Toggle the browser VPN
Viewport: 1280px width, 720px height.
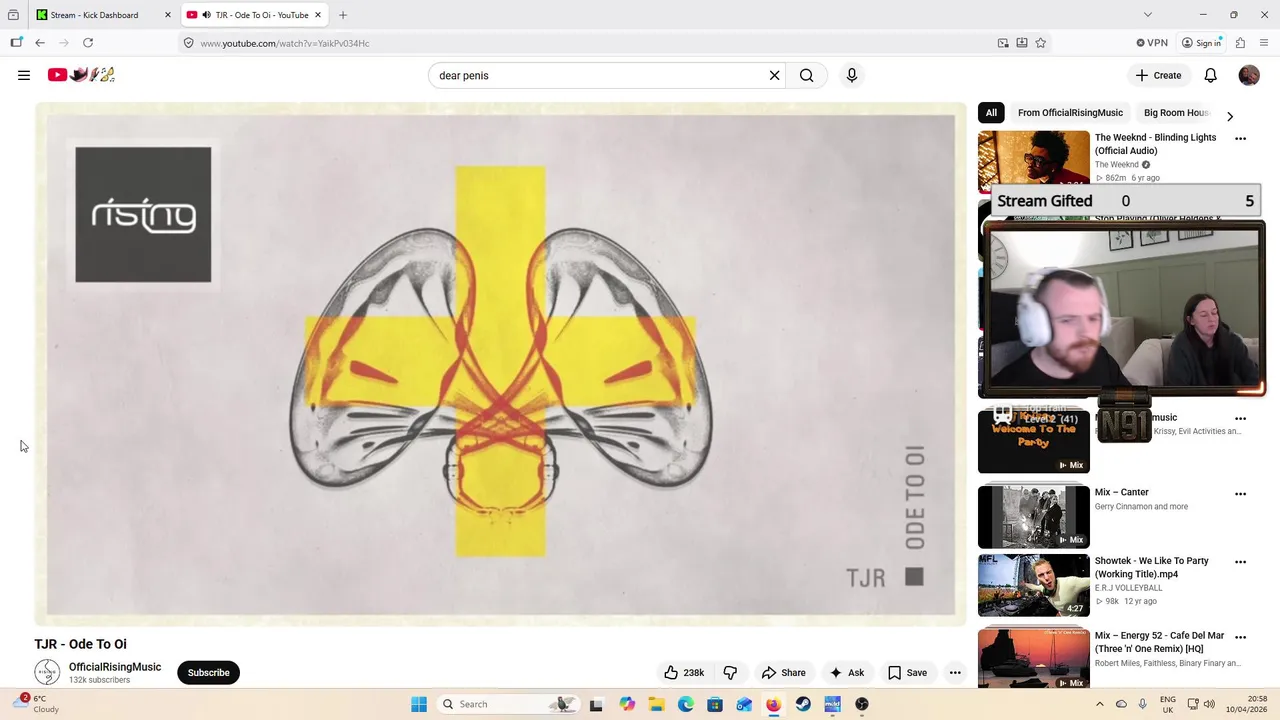[1152, 43]
